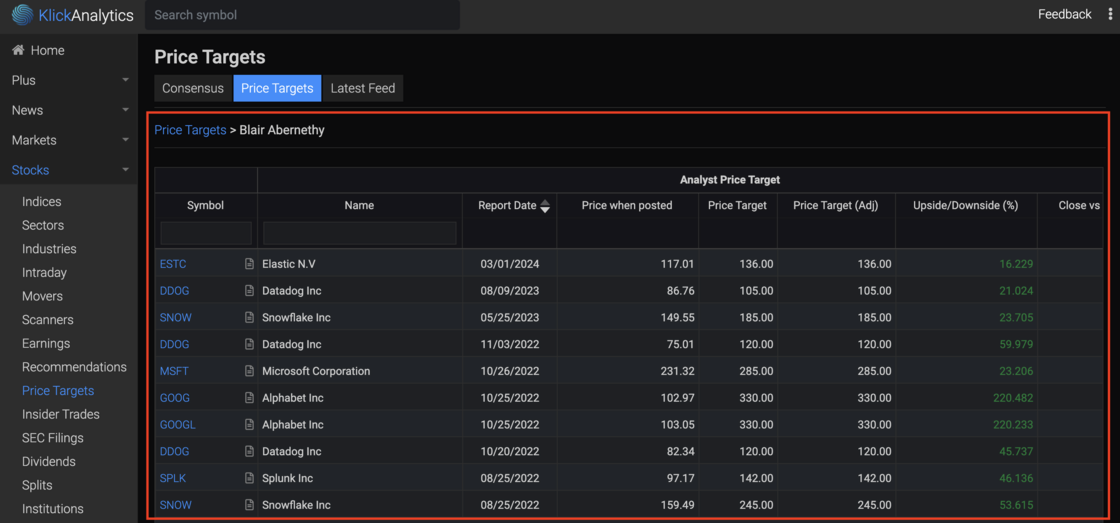Click the 220.482 upside value

tap(1013, 398)
